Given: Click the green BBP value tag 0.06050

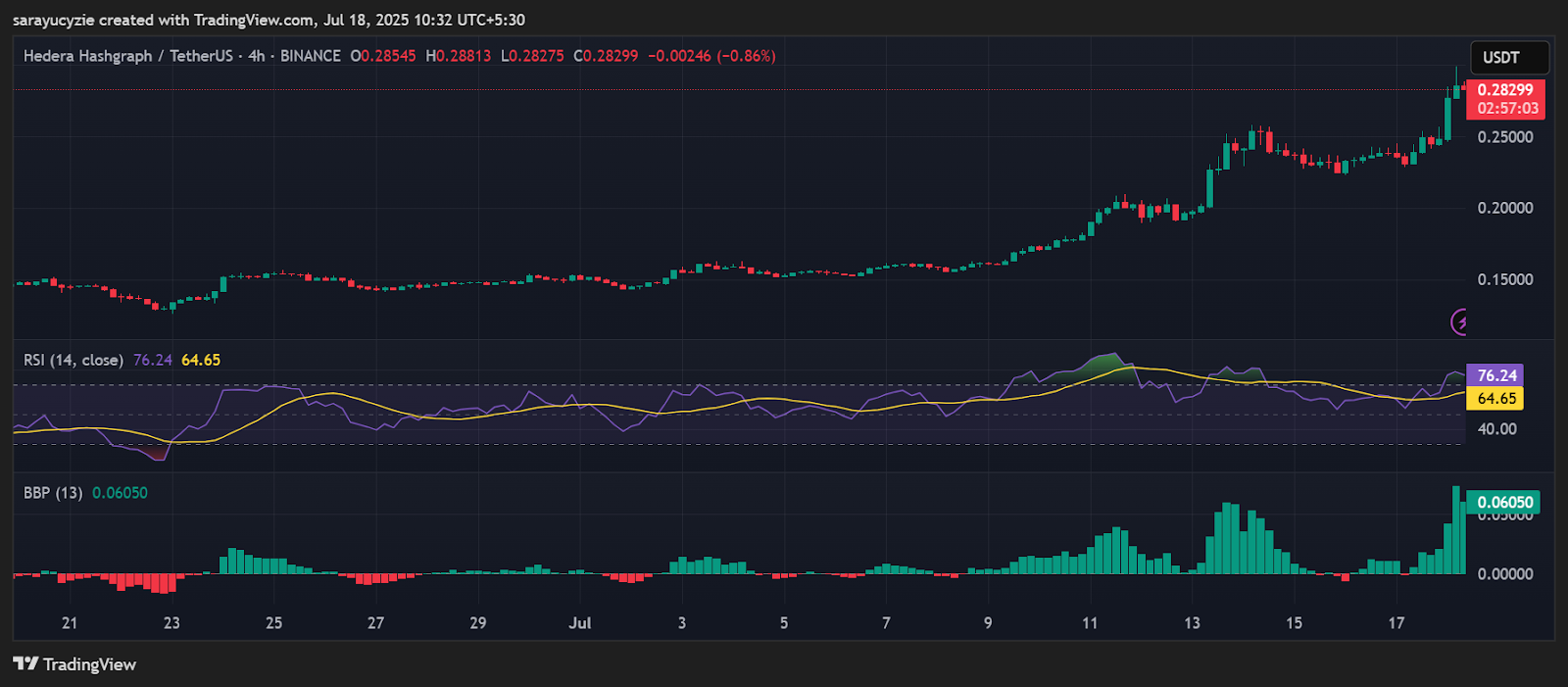Looking at the screenshot, I should 1503,503.
